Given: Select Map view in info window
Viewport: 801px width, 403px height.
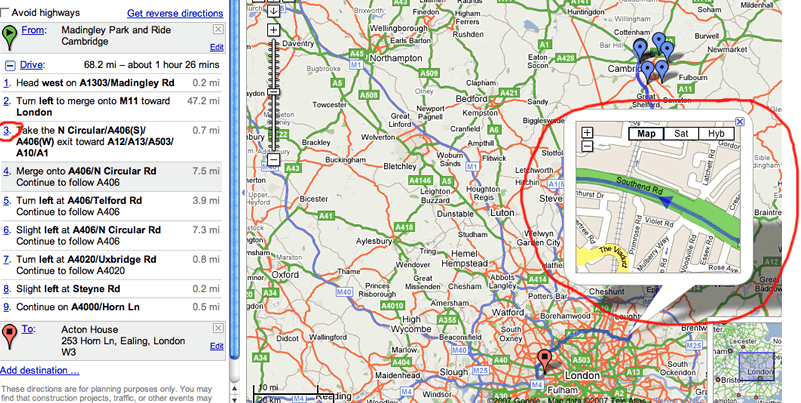Looking at the screenshot, I should (x=646, y=134).
